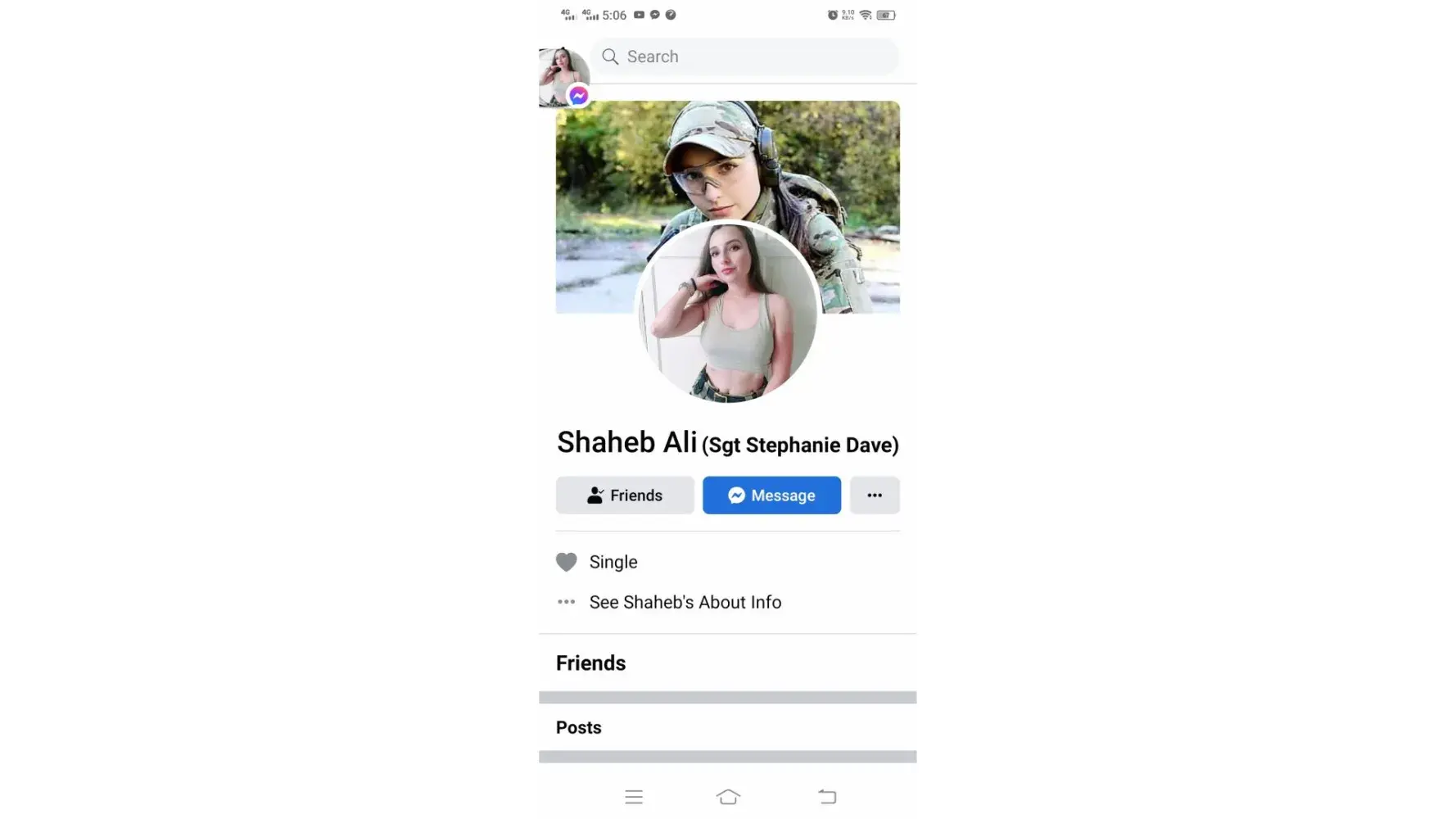Open the Friends section heading
Screen dimensions: 1456x819
pyautogui.click(x=590, y=663)
